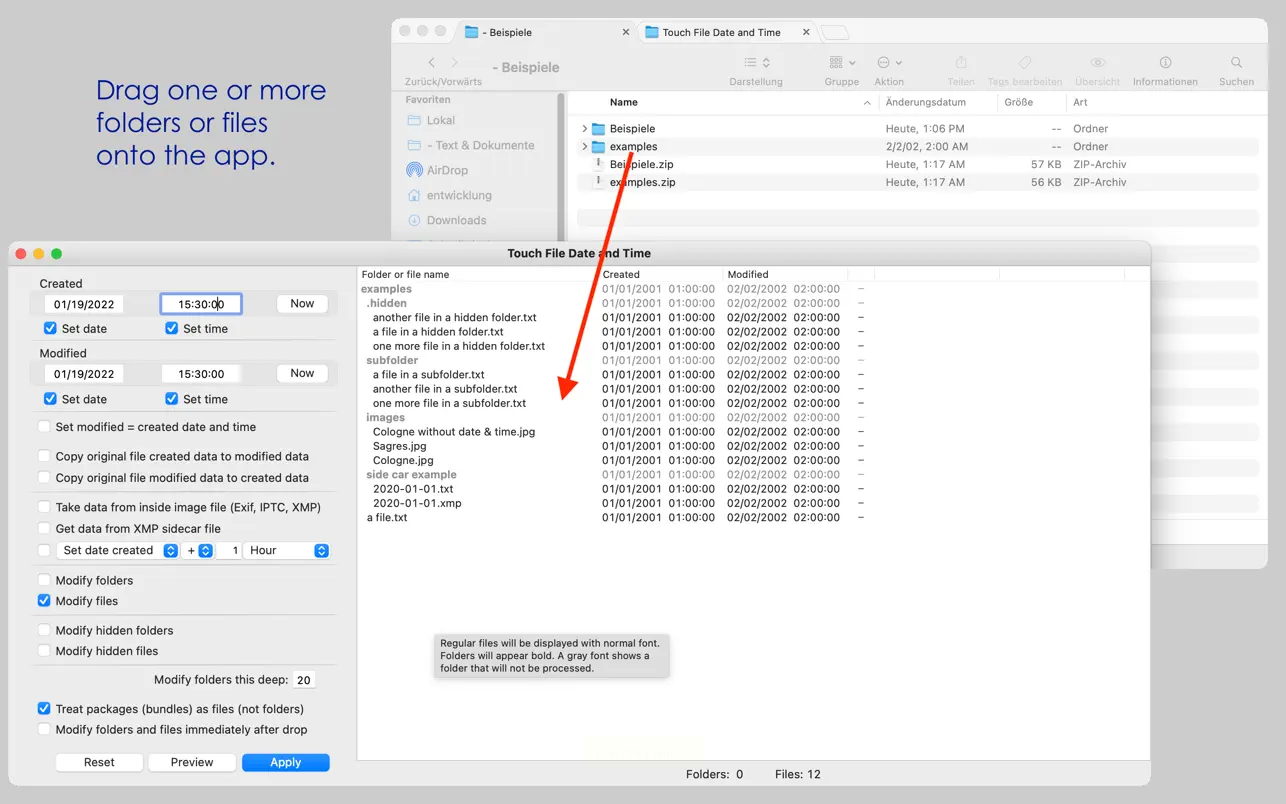
Task: Click the Teilen share icon
Action: coord(960,63)
